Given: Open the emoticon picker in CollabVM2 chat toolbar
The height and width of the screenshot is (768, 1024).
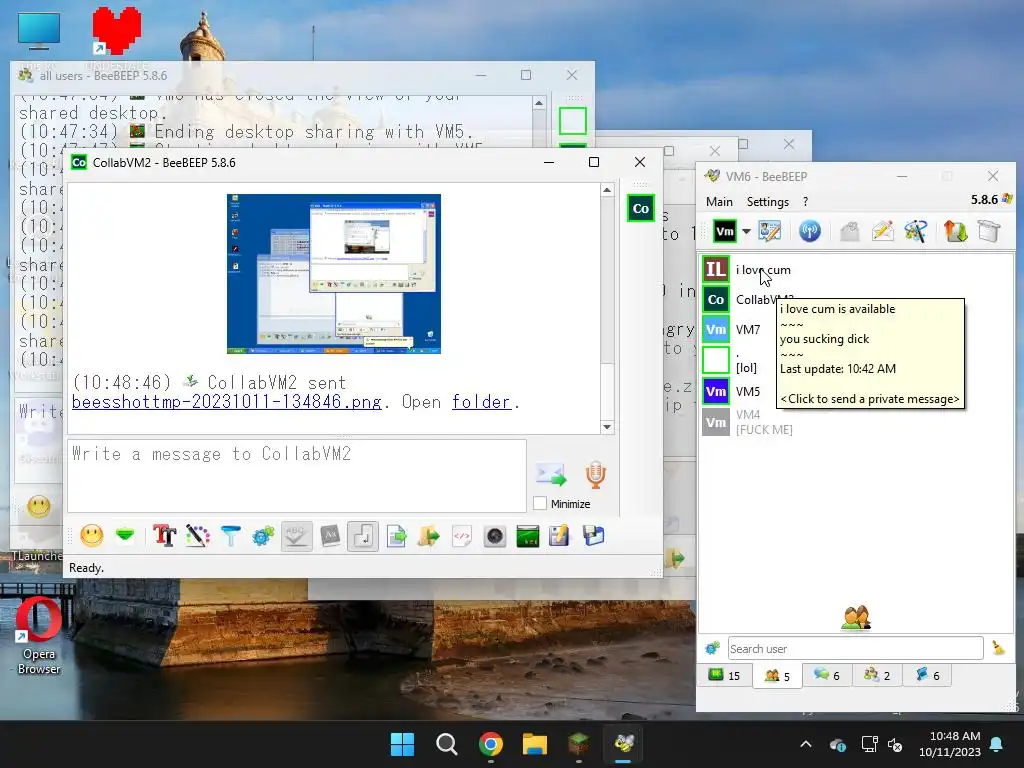Looking at the screenshot, I should click(x=91, y=536).
